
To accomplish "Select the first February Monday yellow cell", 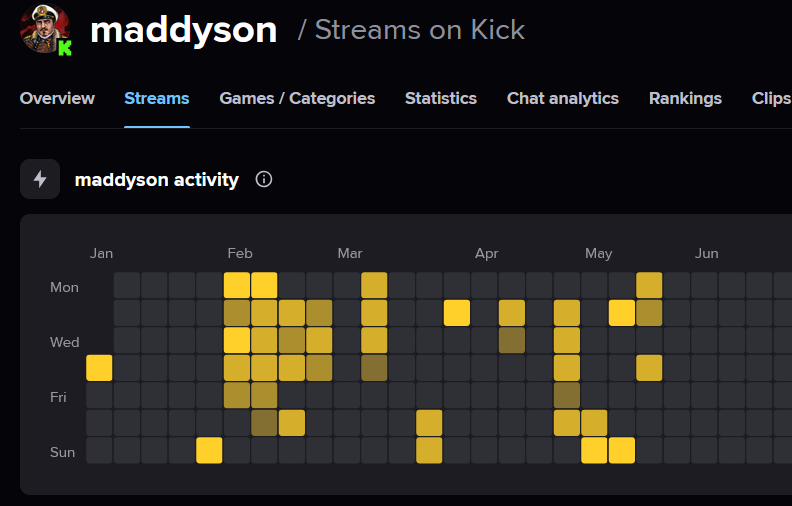I will point(237,285).
